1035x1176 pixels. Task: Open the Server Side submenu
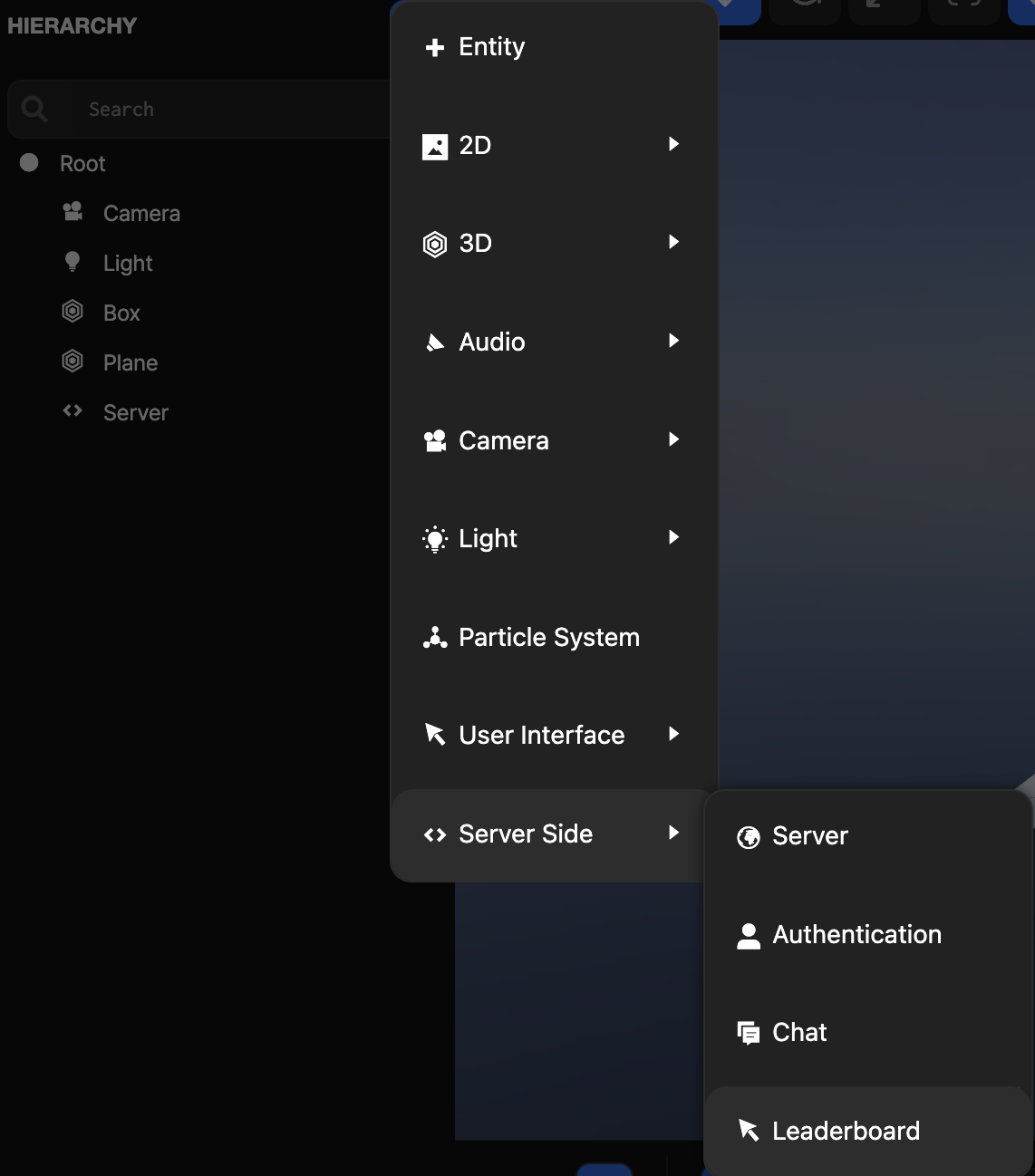(526, 834)
